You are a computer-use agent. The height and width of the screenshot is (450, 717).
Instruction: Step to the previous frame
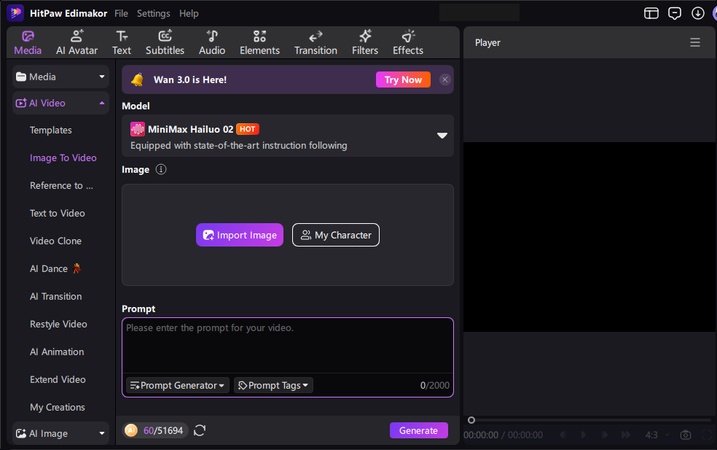click(x=562, y=435)
